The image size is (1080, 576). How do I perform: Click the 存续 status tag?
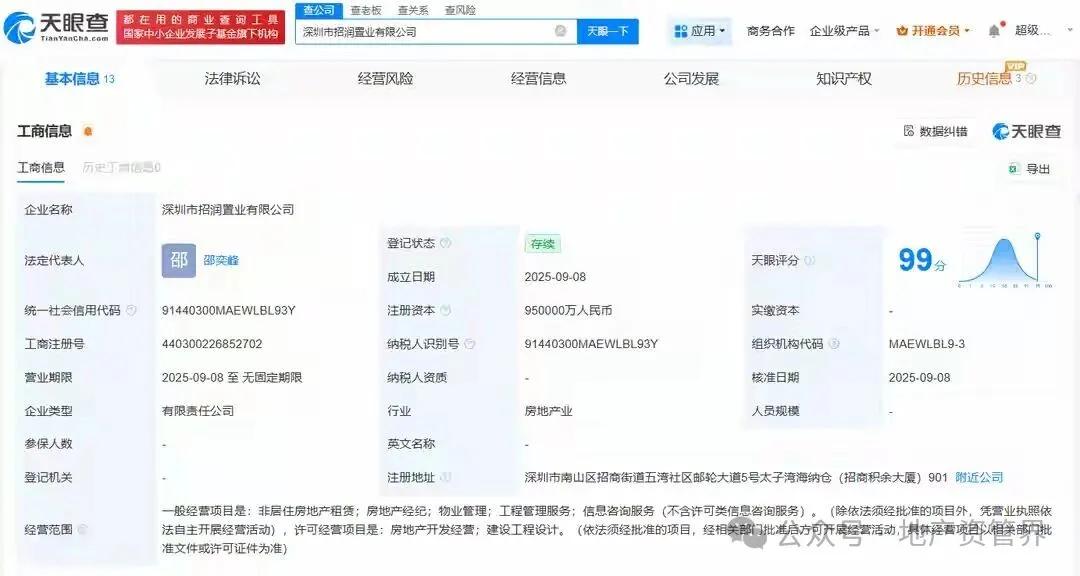coord(543,244)
